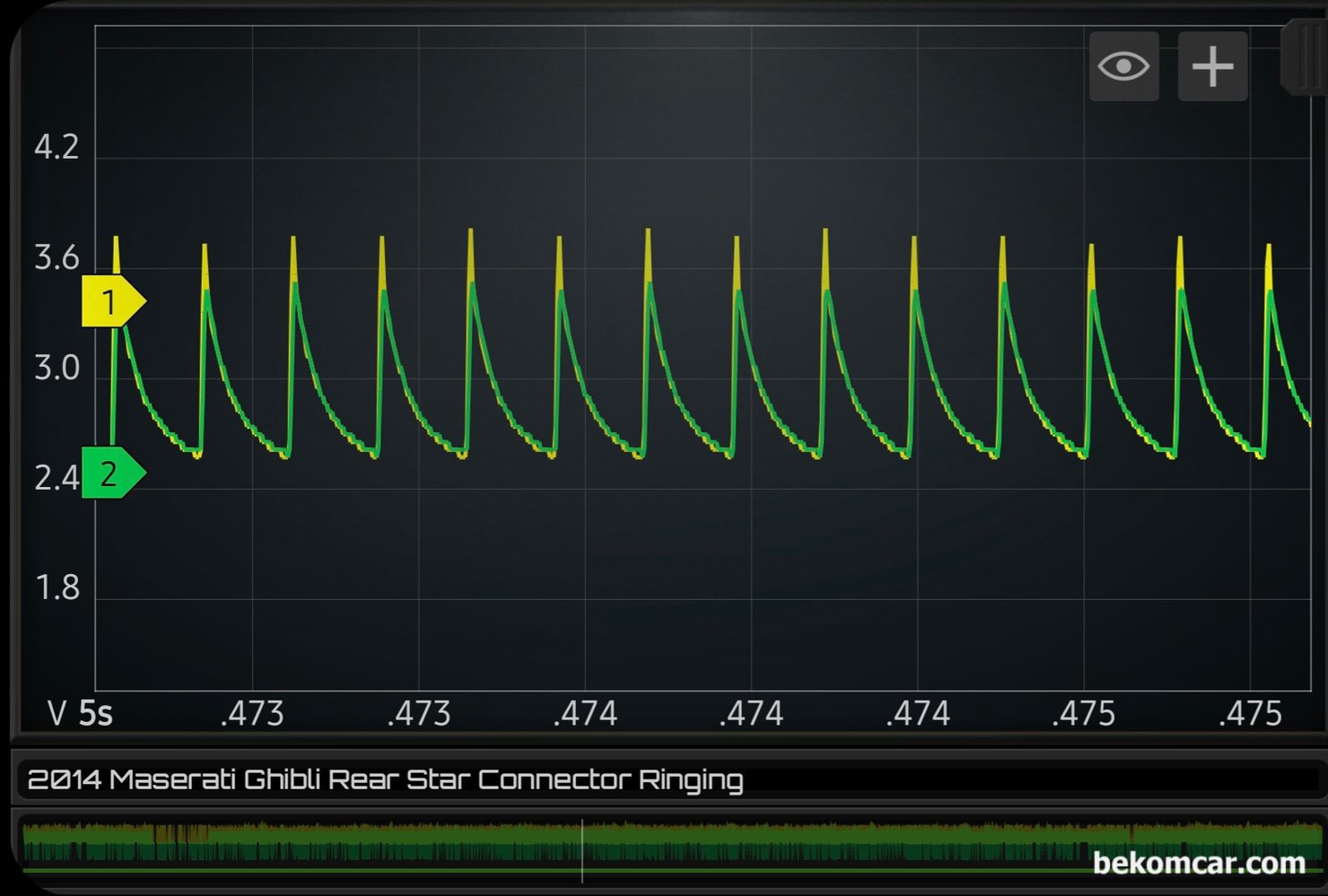Click the 5s time base label
This screenshot has height=896, width=1328.
95,714
